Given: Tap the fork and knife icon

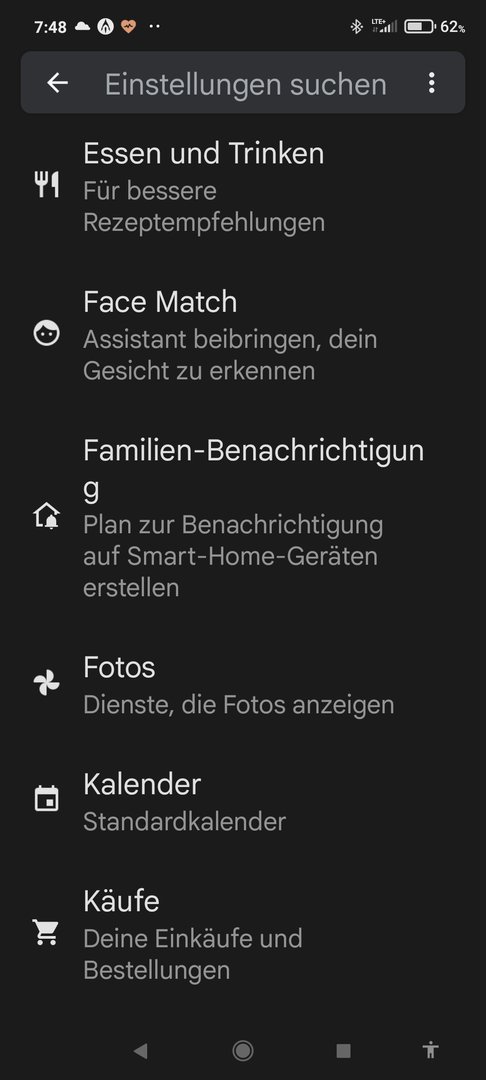Looking at the screenshot, I should point(47,185).
